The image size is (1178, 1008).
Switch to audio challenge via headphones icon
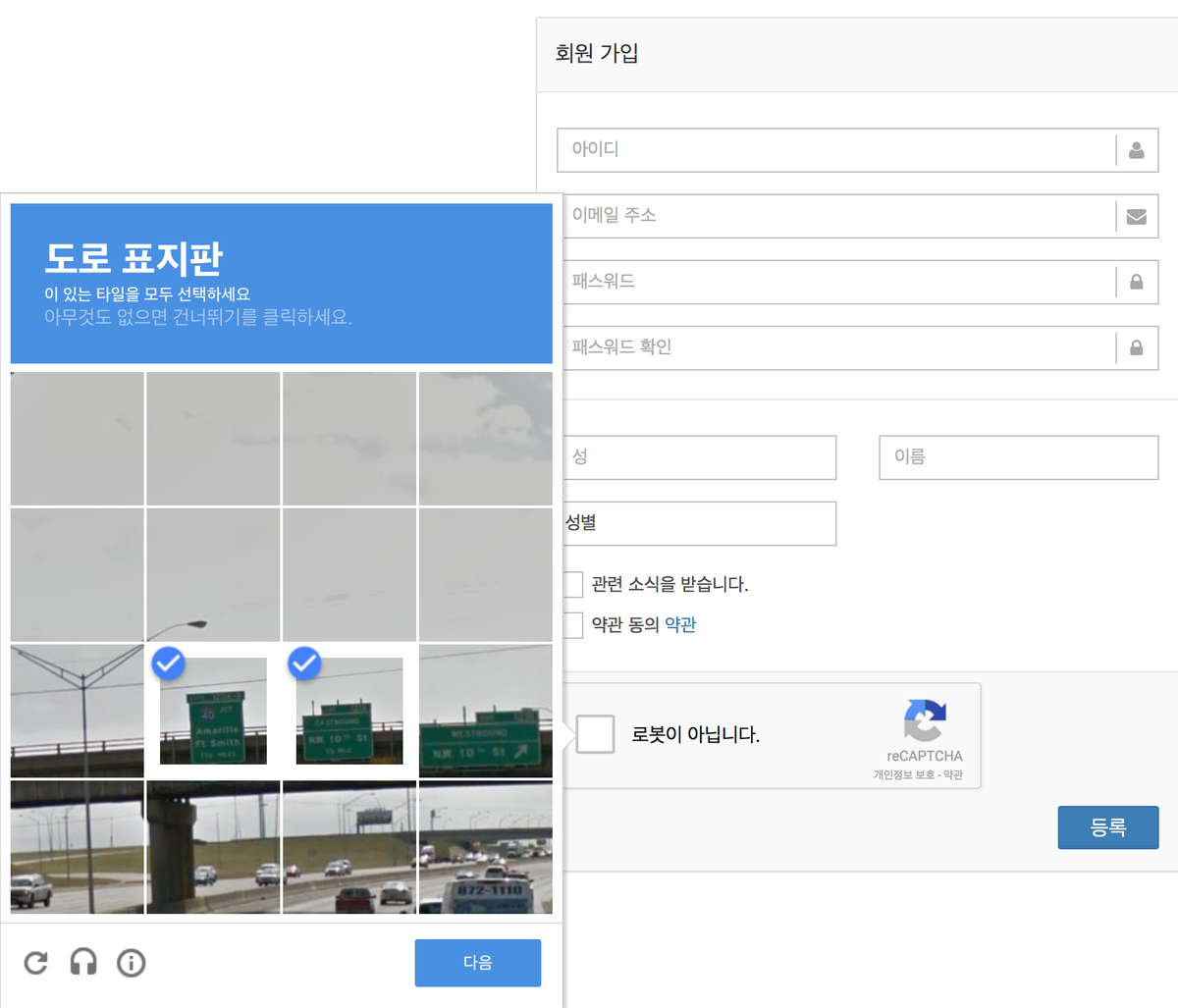(x=83, y=963)
